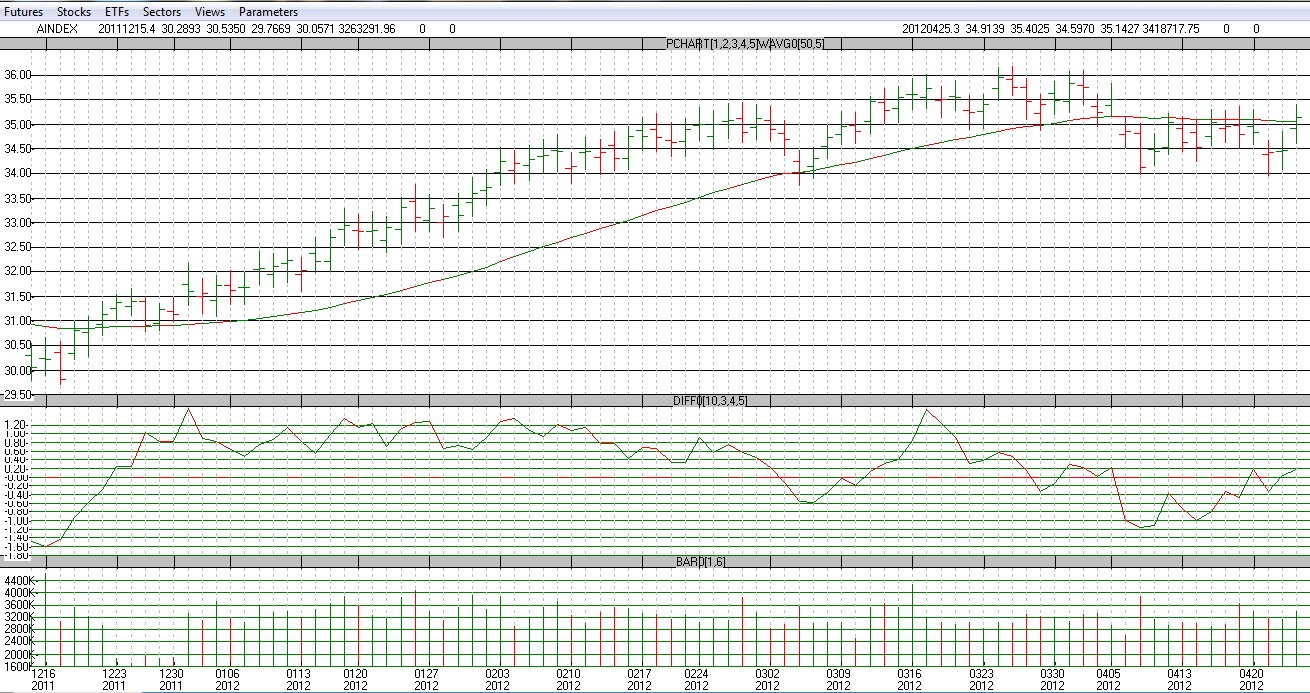Click the AINDEX symbol label
Screen dimensions: 1310x693
pyautogui.click(x=56, y=29)
